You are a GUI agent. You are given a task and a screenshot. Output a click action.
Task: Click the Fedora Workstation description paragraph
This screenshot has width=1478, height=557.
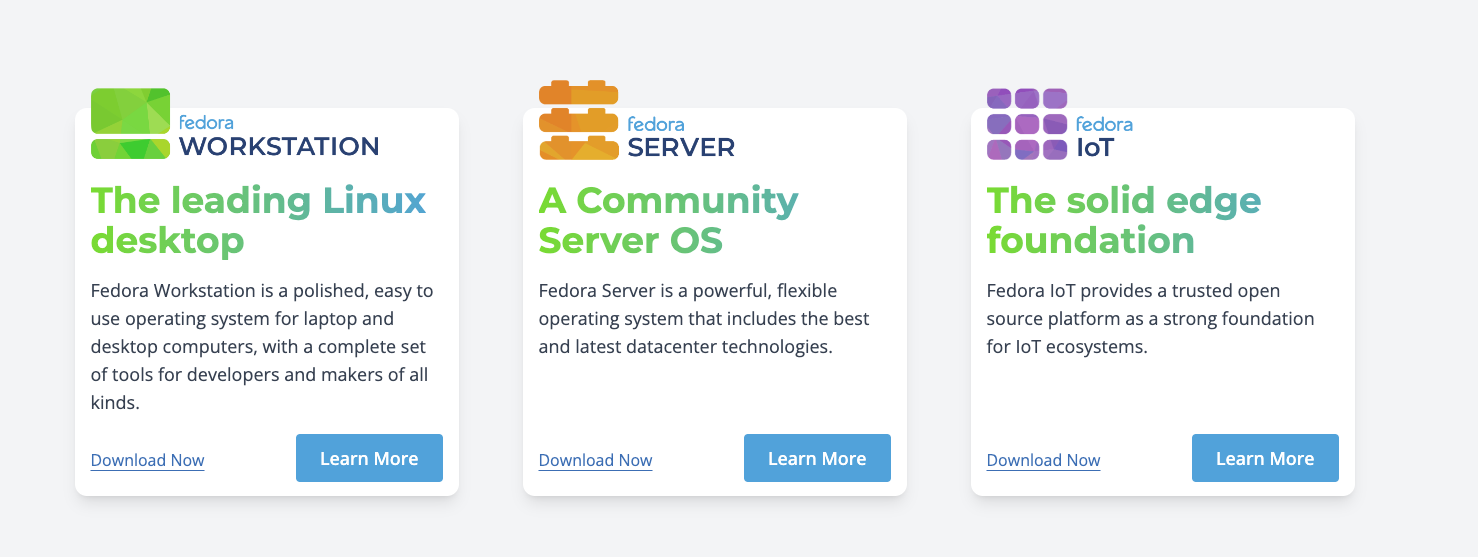point(263,347)
